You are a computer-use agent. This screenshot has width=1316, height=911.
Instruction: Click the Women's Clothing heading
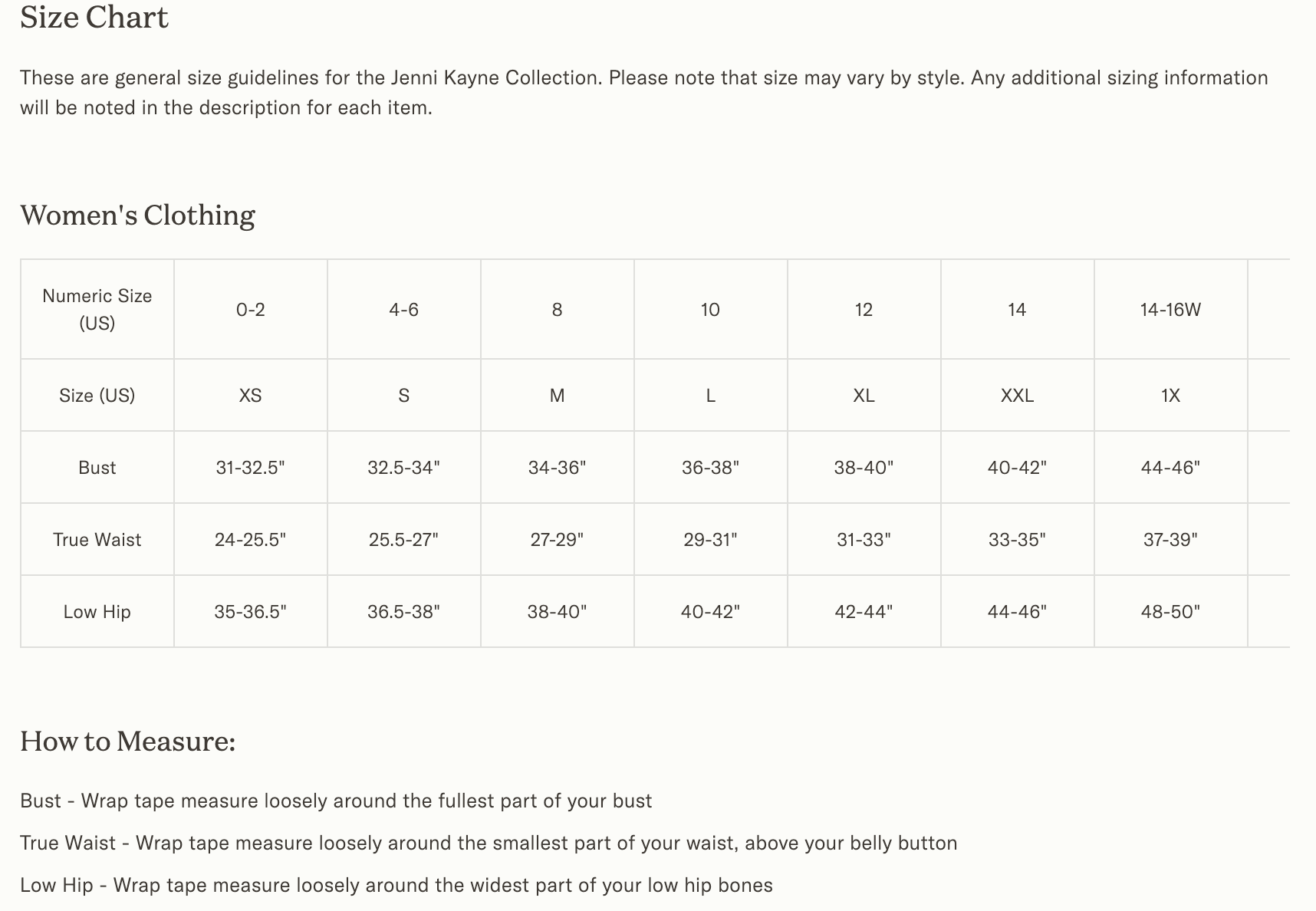(x=137, y=215)
